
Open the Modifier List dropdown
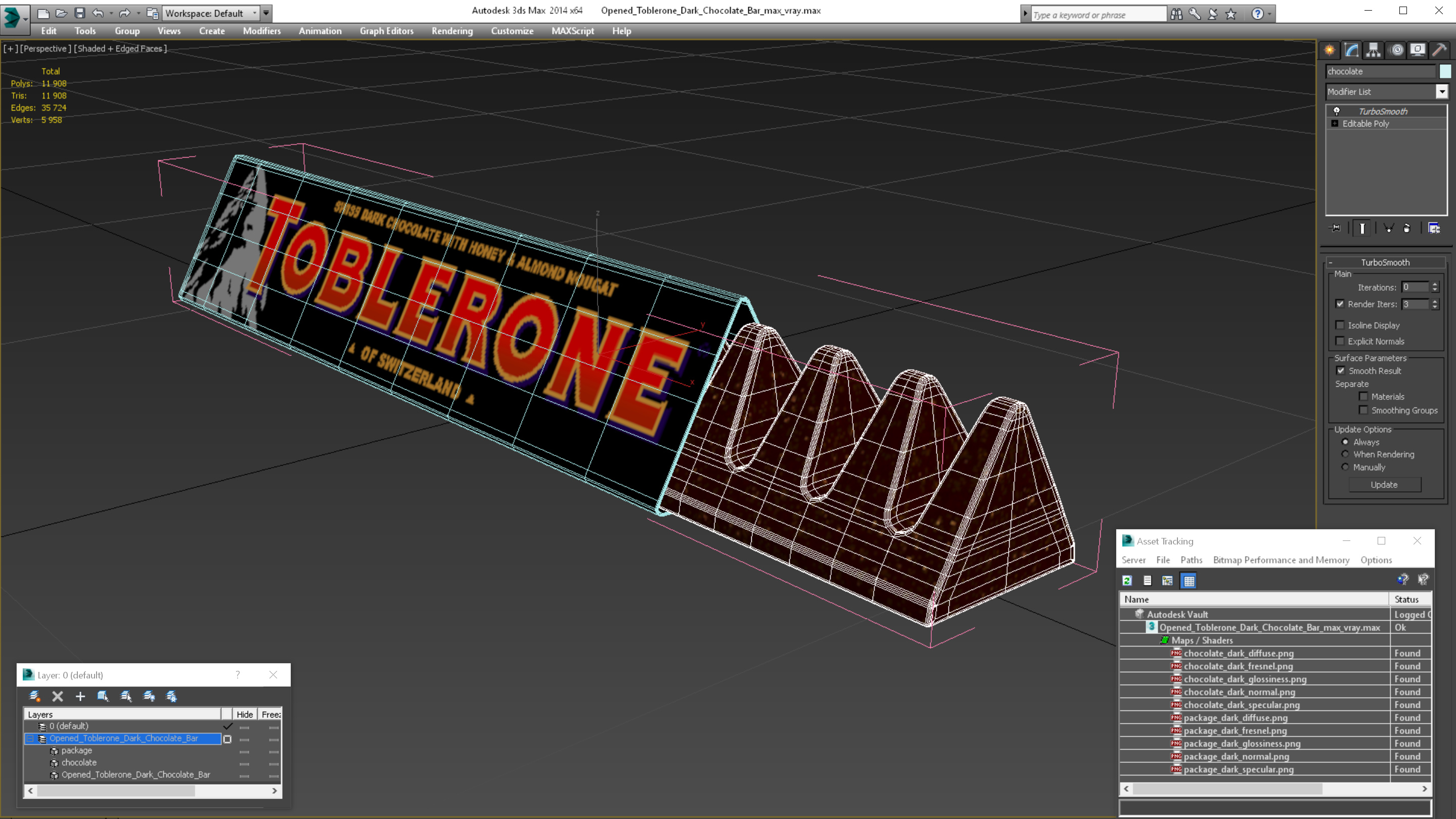[x=1442, y=92]
